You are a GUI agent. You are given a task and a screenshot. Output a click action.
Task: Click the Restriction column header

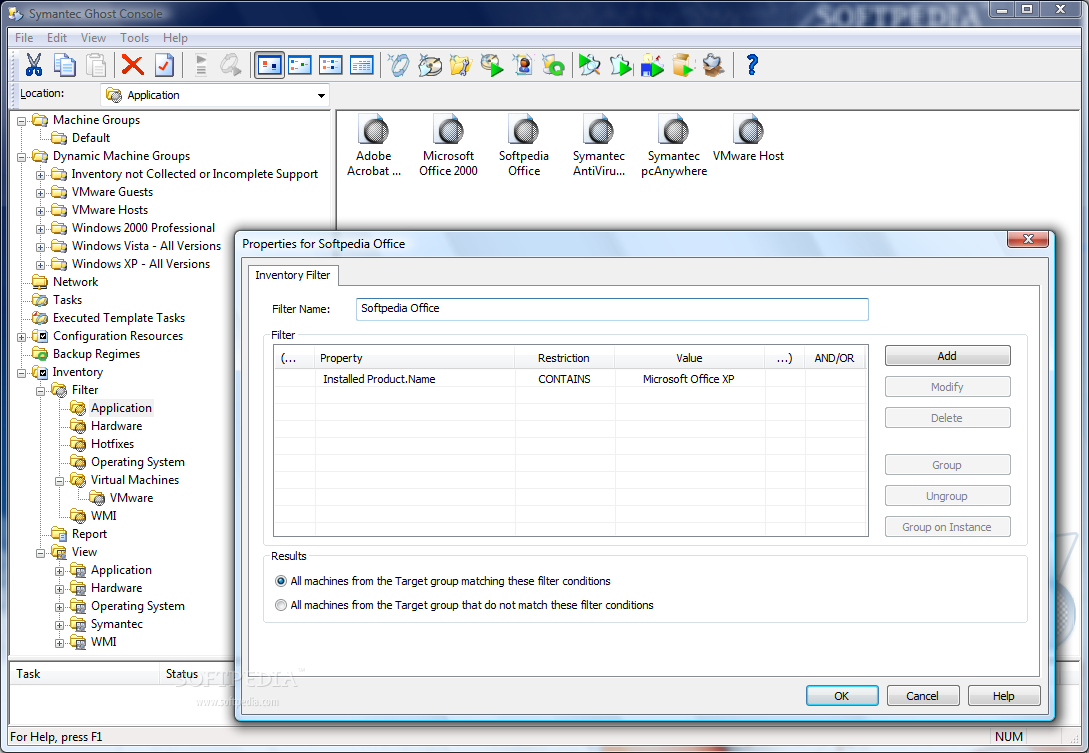pos(564,358)
